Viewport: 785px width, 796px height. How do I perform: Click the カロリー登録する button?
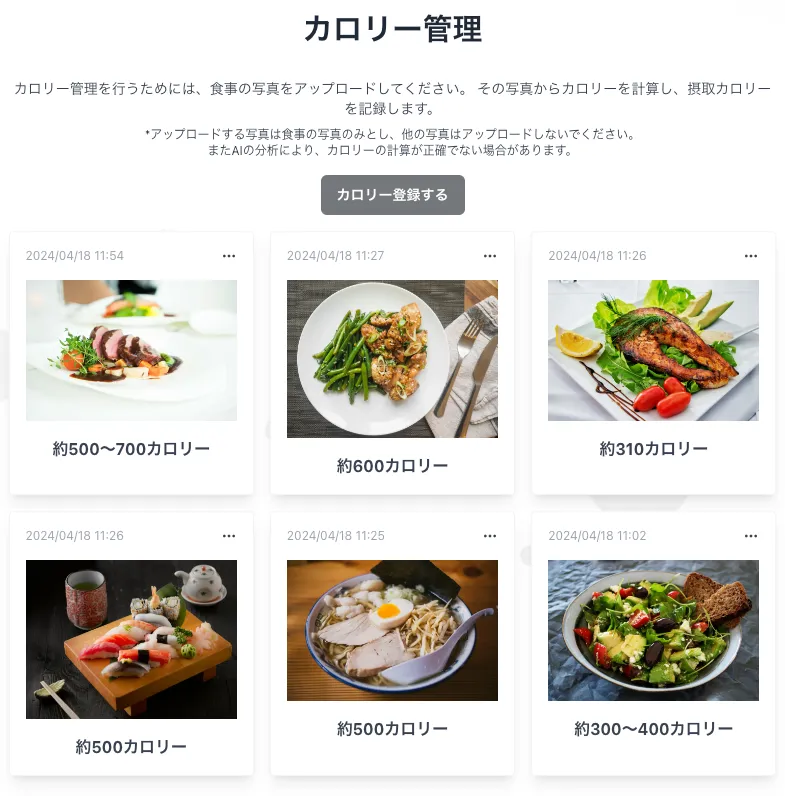click(392, 195)
